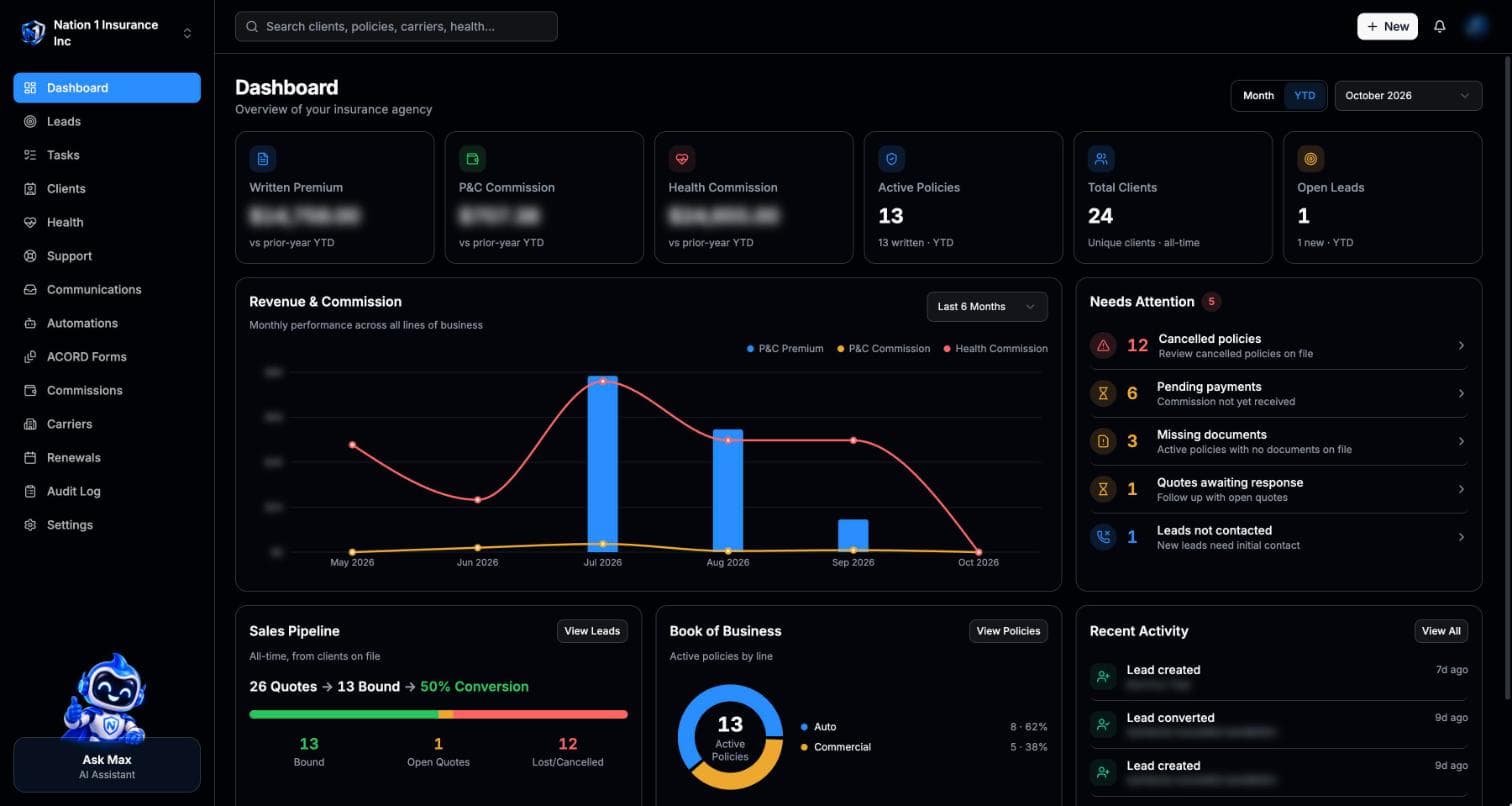Screen dimensions: 1512x806
Task: Click the Automations robot icon in sidebar
Action: (x=30, y=323)
